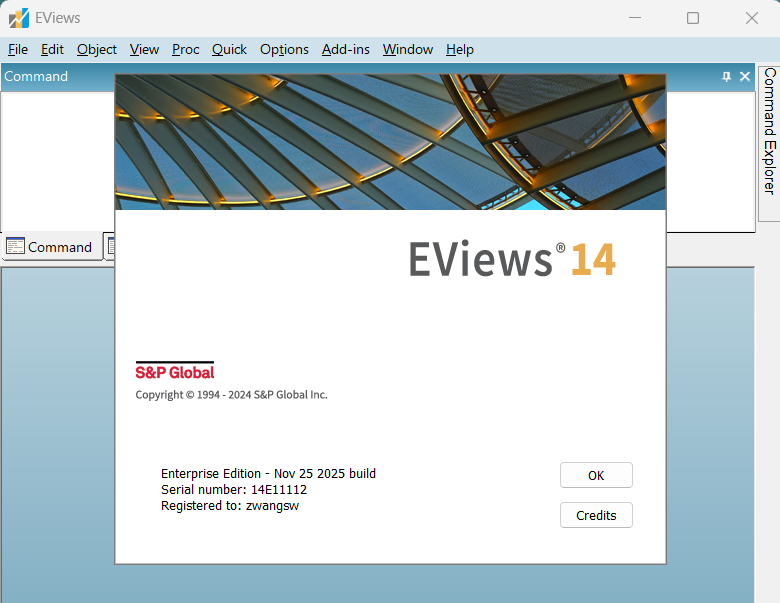This screenshot has height=603, width=780.
Task: Open the Proc menu
Action: [186, 49]
